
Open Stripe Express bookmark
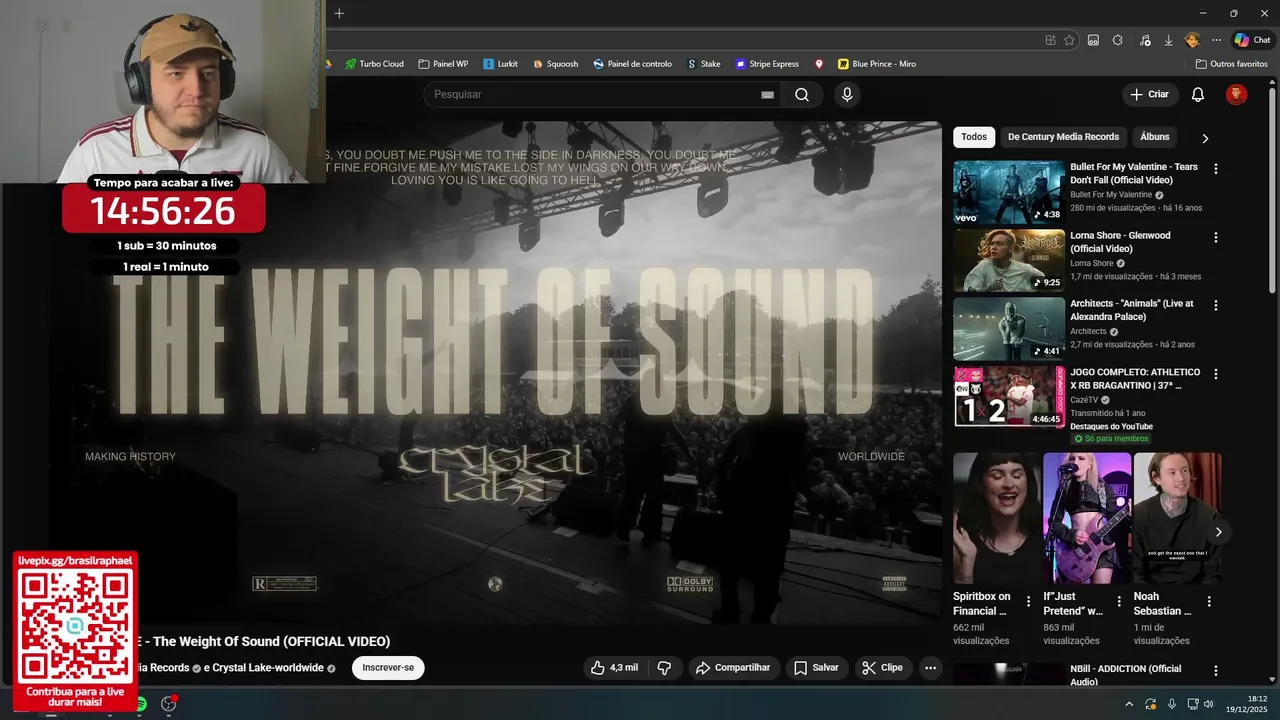[x=767, y=64]
